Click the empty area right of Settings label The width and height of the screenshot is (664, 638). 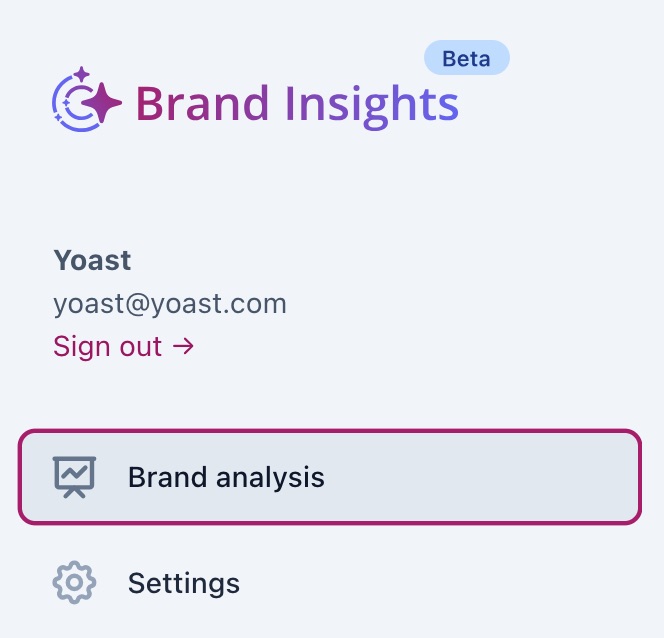pos(450,583)
